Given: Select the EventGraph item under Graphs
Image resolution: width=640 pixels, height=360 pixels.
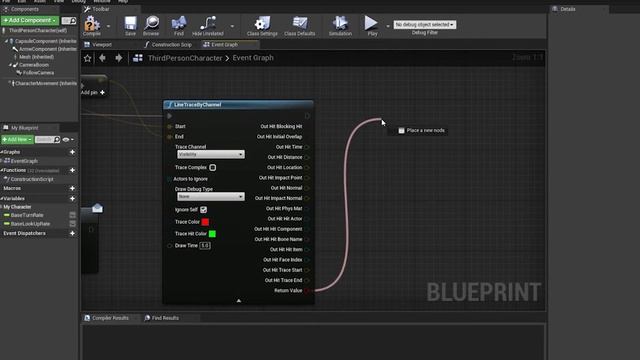Looking at the screenshot, I should 24,161.
